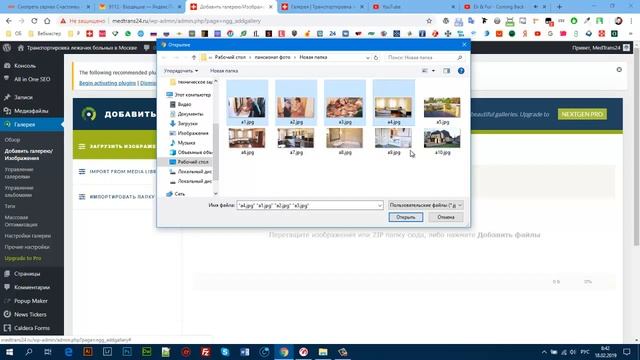This screenshot has height=360, width=640.
Task: Open Microsoft Edge from taskbar
Action: pos(68,352)
